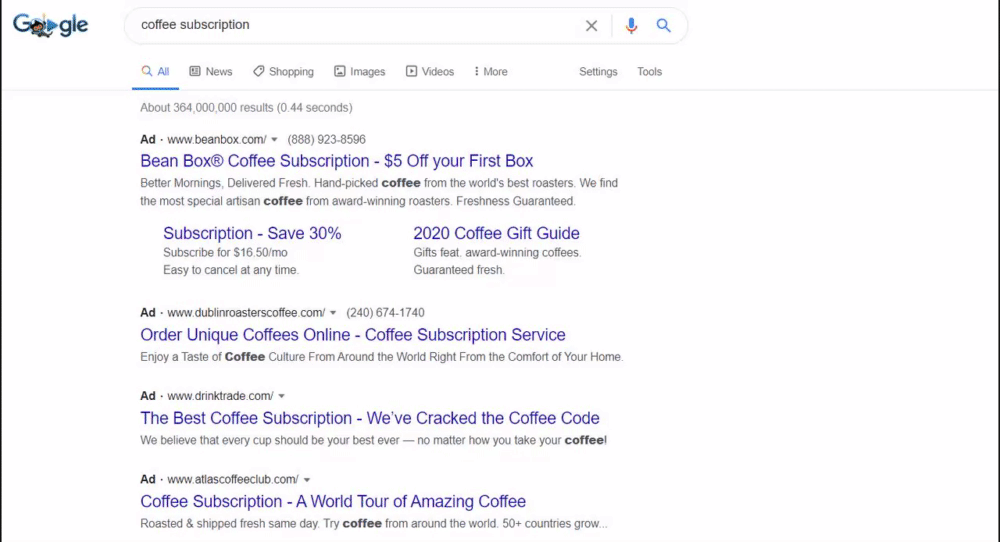This screenshot has width=1000, height=542.
Task: Click the (240) 674-1740 phone number
Action: pos(385,313)
